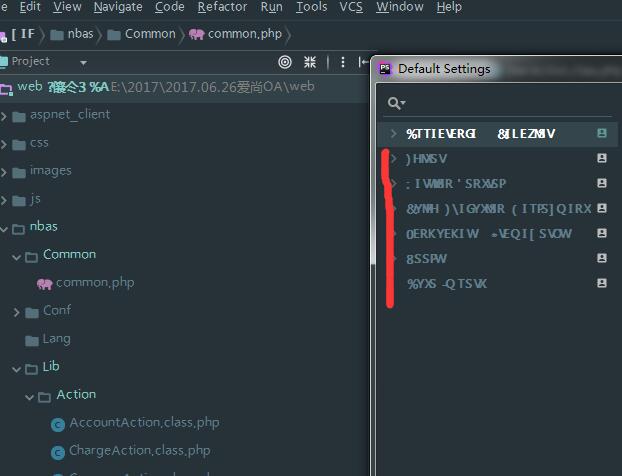Open the Tools menu
The width and height of the screenshot is (622, 476).
pos(311,7)
